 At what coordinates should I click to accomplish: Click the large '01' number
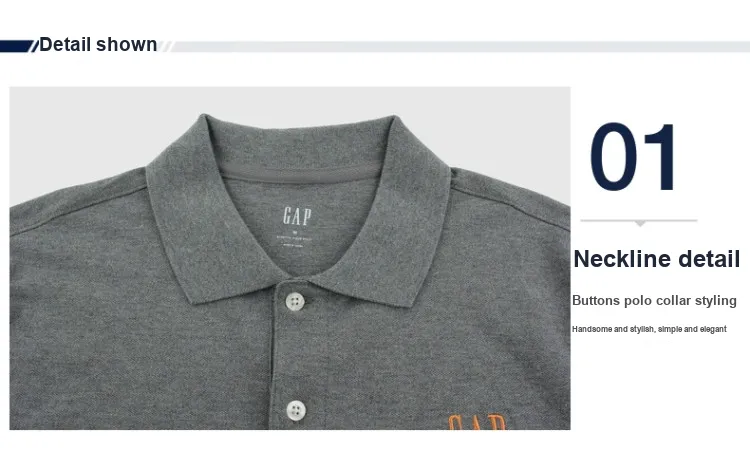tap(633, 157)
